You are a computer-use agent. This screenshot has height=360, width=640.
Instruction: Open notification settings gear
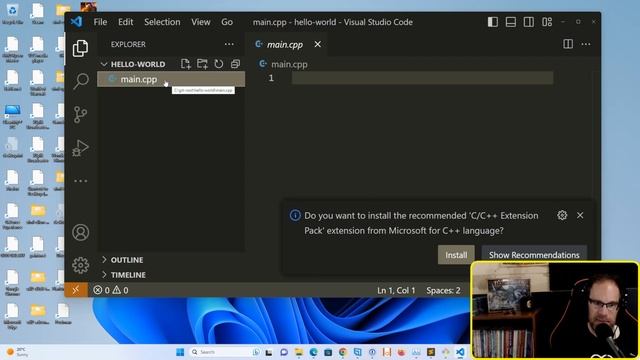click(x=562, y=215)
